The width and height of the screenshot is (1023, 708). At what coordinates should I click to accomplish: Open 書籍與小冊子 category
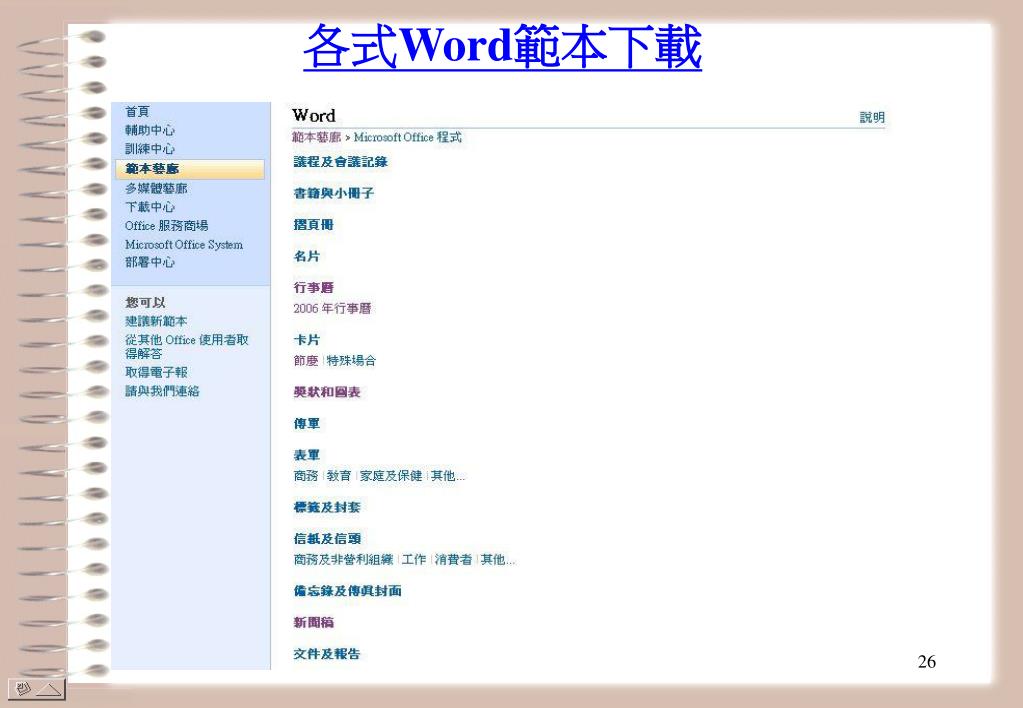pyautogui.click(x=333, y=193)
